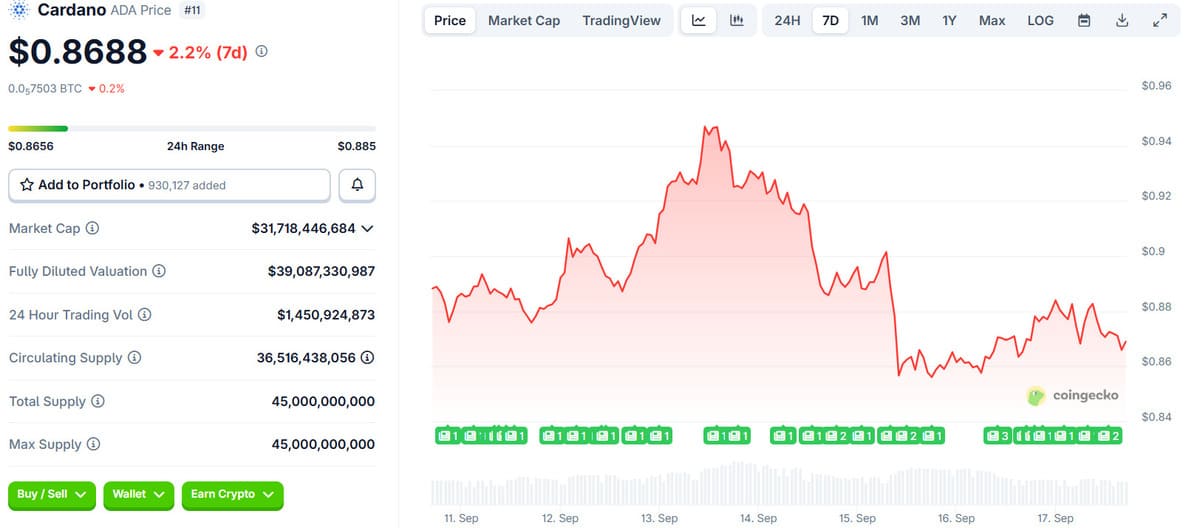The image size is (1200, 528).
Task: Click the Total Supply 45,000,000,000 value
Action: click(323, 401)
